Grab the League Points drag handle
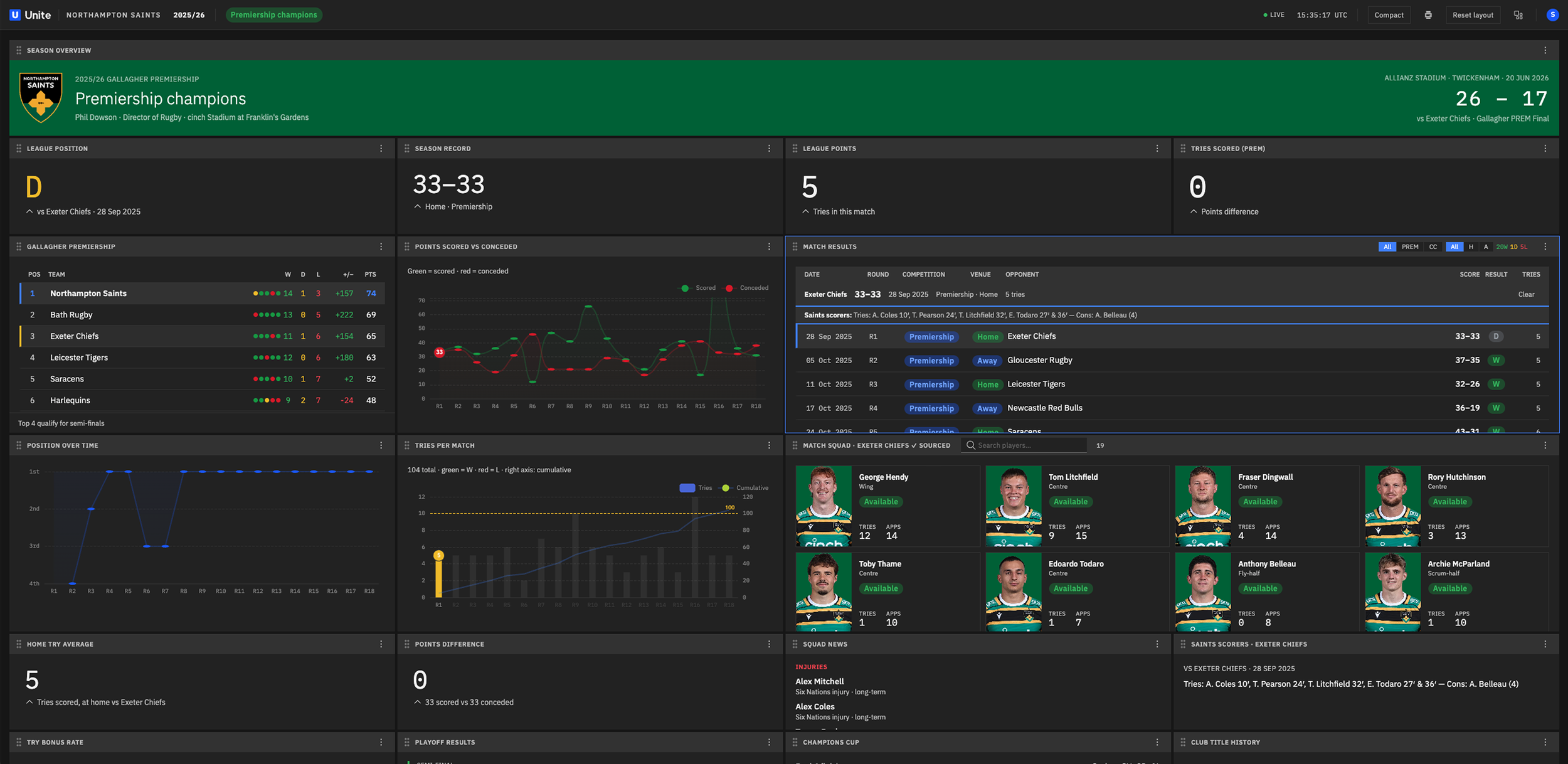 (795, 149)
